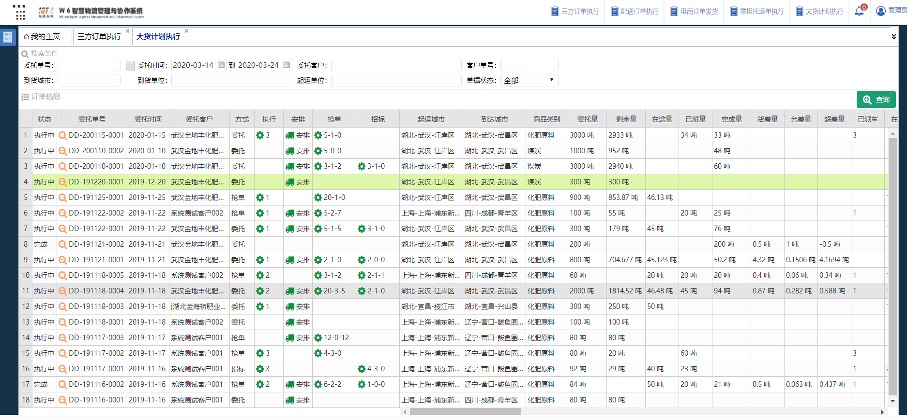Open the notification bell icon in header

(859, 11)
